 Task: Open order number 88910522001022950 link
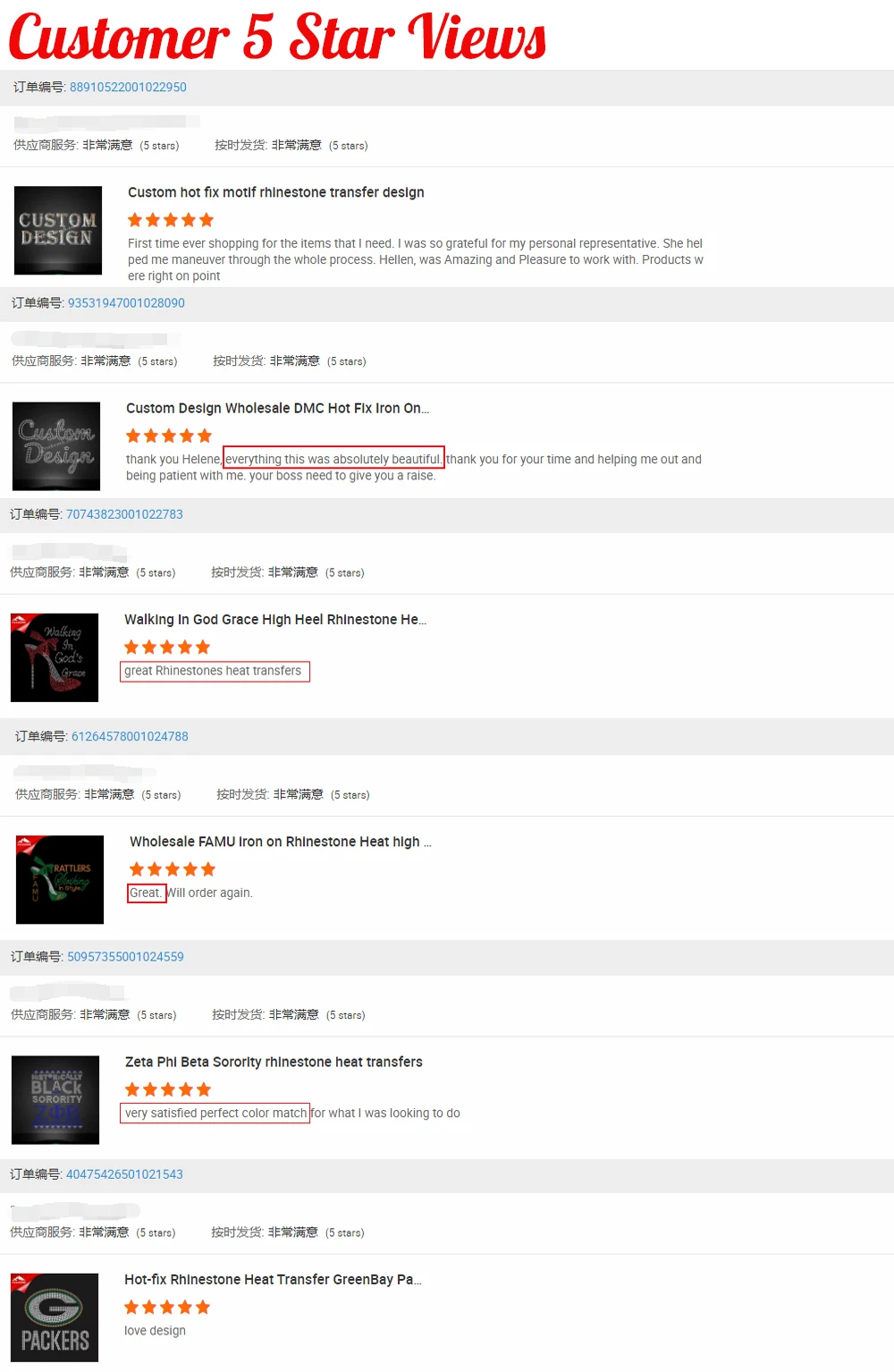pos(128,87)
